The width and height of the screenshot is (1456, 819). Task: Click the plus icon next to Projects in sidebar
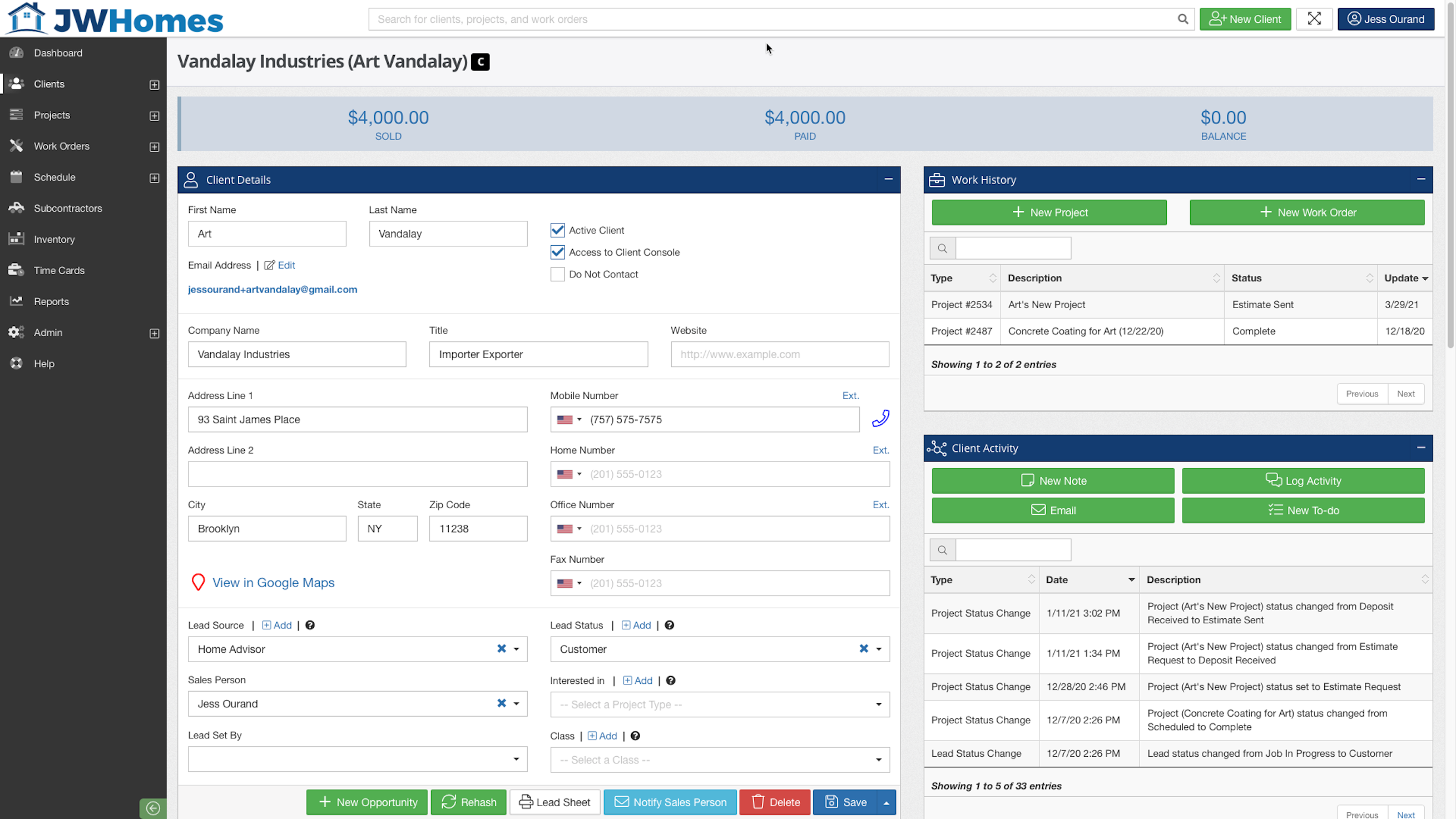(x=154, y=116)
